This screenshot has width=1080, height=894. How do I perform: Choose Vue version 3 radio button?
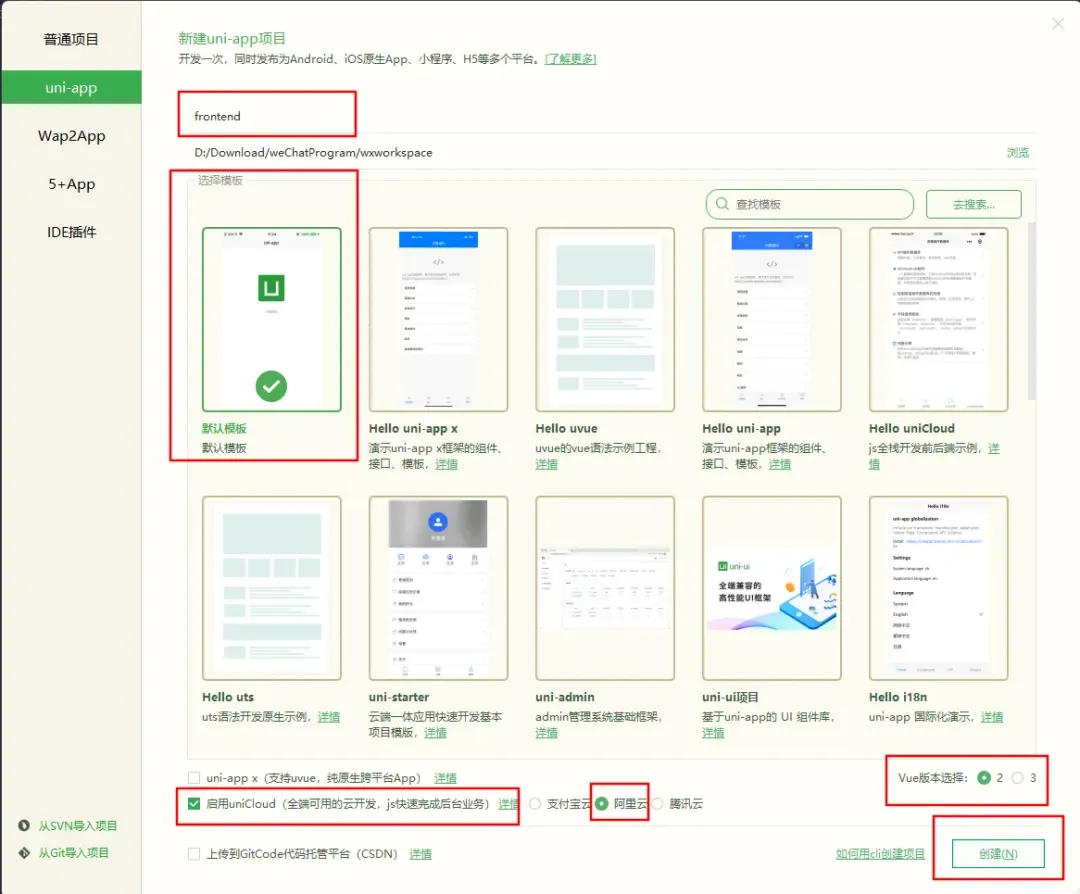(x=1017, y=778)
